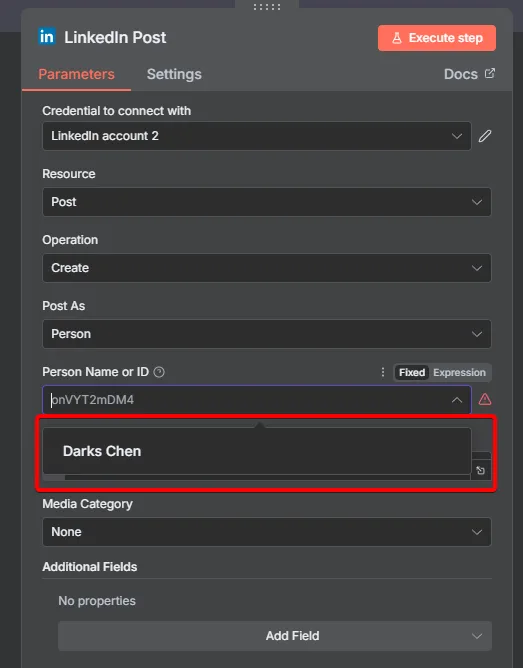Run the node with Execute step
Image resolution: width=523 pixels, height=668 pixels.
437,38
